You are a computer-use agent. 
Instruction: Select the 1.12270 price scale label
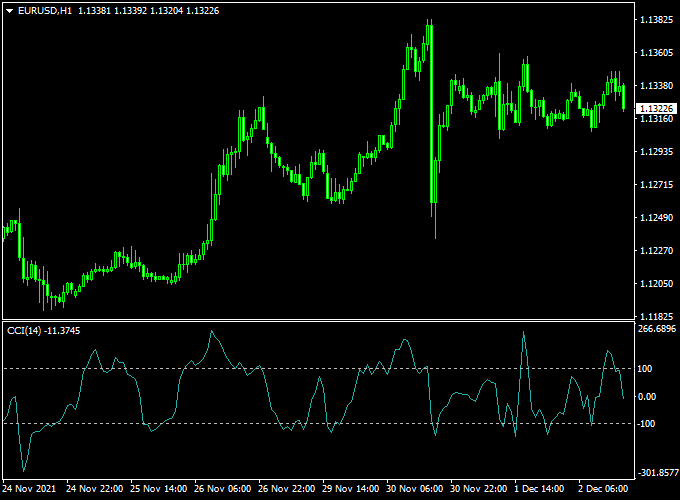657,251
